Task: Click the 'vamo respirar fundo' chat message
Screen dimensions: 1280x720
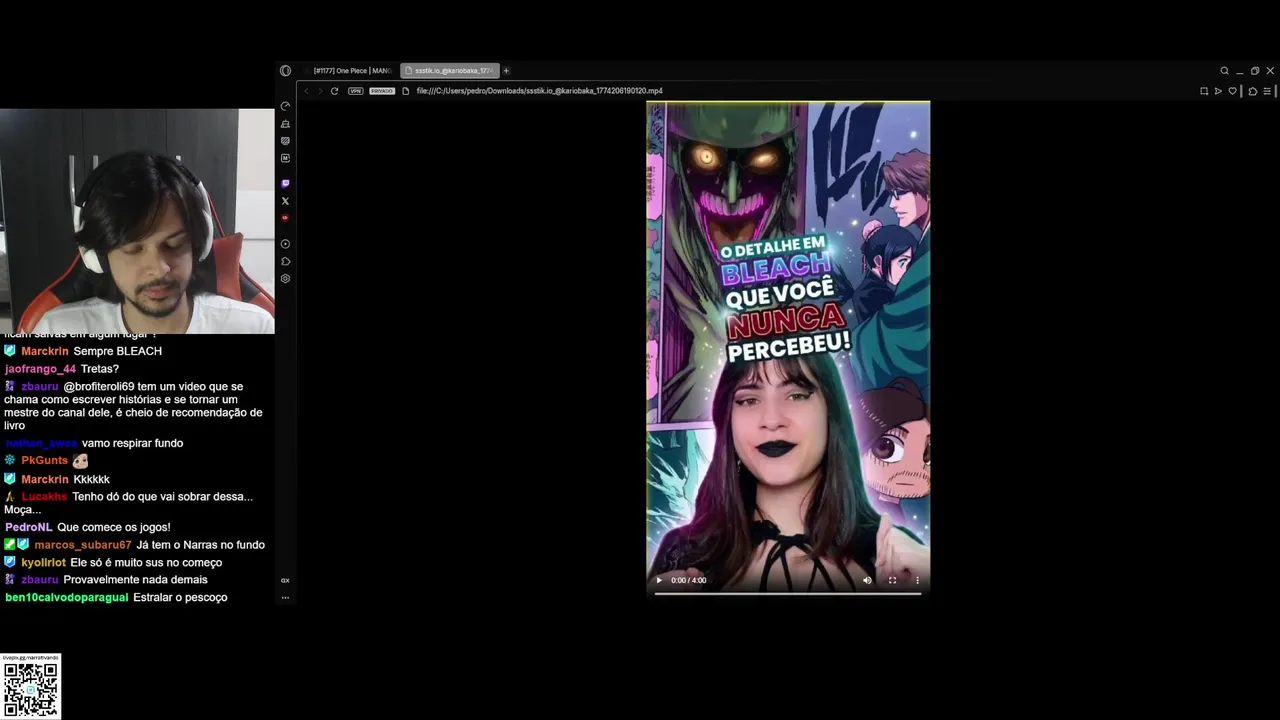Action: click(132, 443)
